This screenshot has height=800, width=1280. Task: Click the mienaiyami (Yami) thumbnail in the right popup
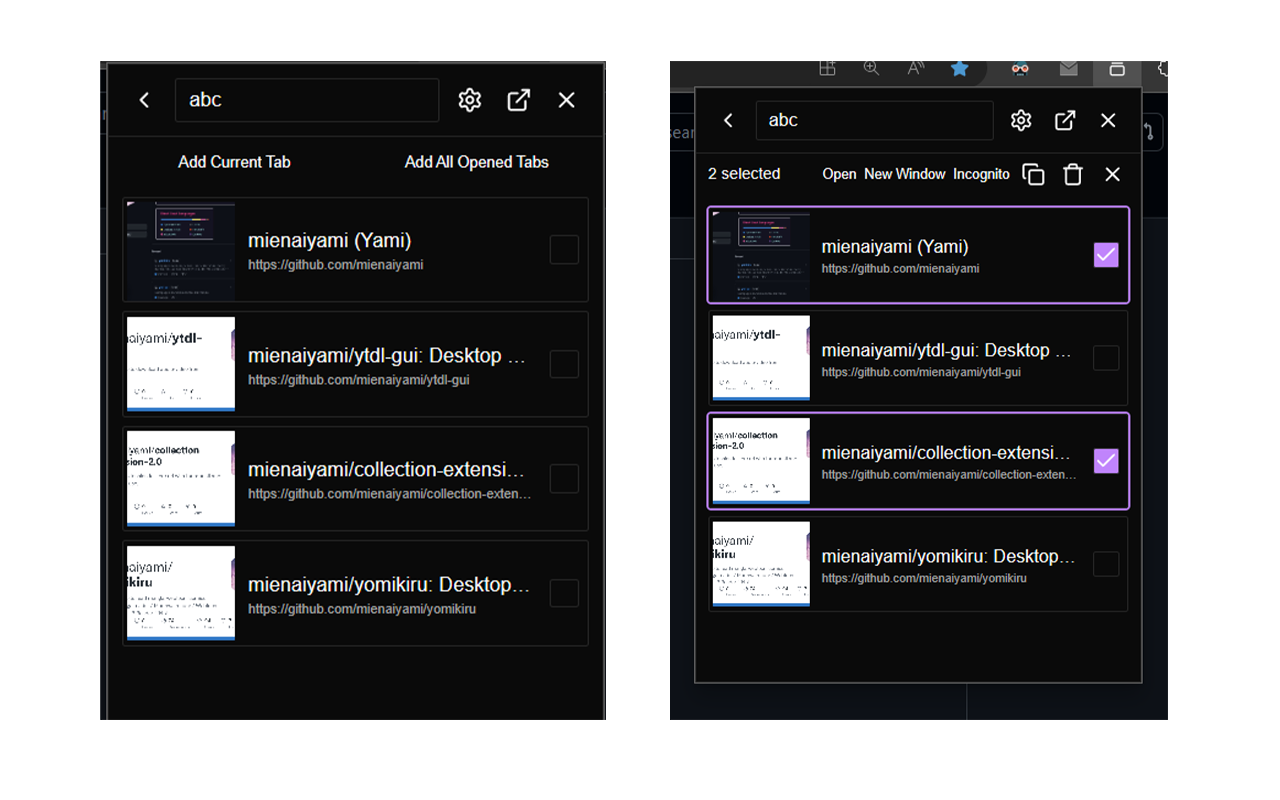pyautogui.click(x=761, y=255)
